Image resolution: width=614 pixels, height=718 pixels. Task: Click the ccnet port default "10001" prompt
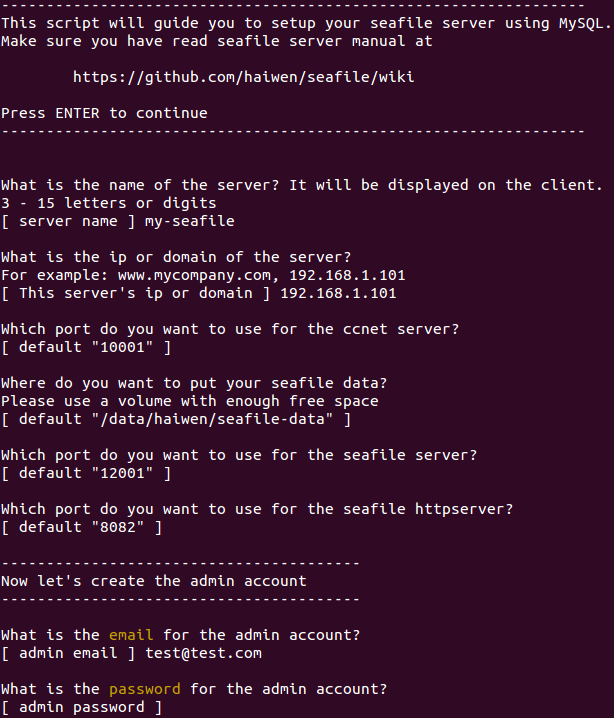click(x=86, y=347)
